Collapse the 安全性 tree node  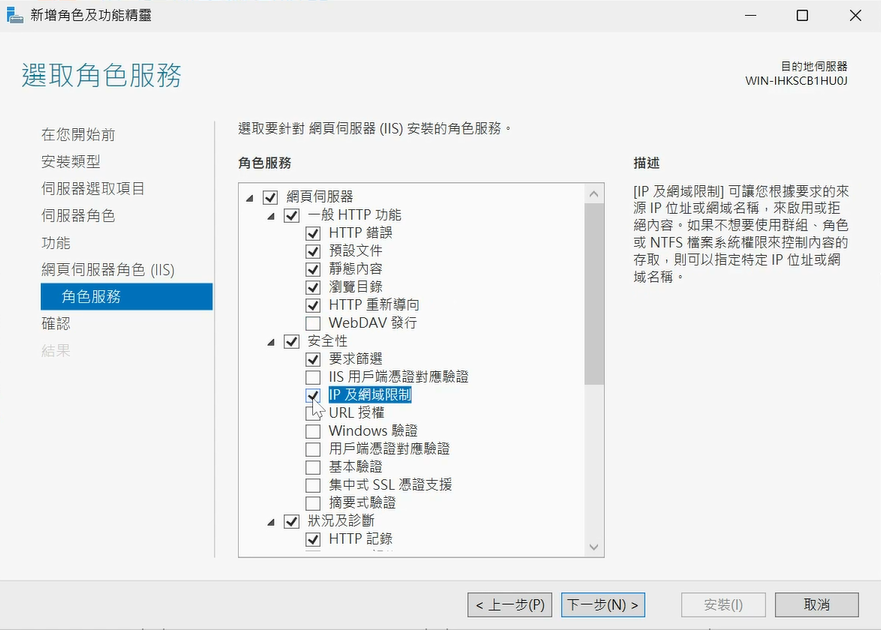271,342
